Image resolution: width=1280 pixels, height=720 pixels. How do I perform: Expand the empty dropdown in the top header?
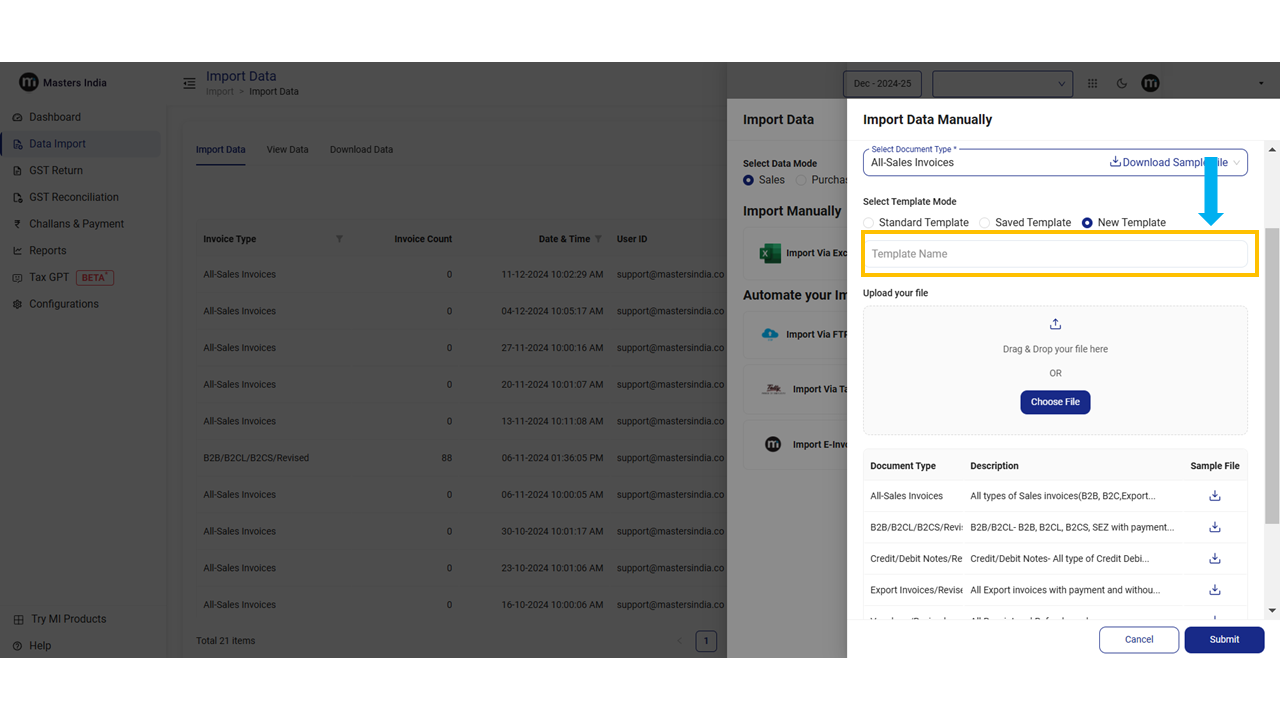point(1002,84)
